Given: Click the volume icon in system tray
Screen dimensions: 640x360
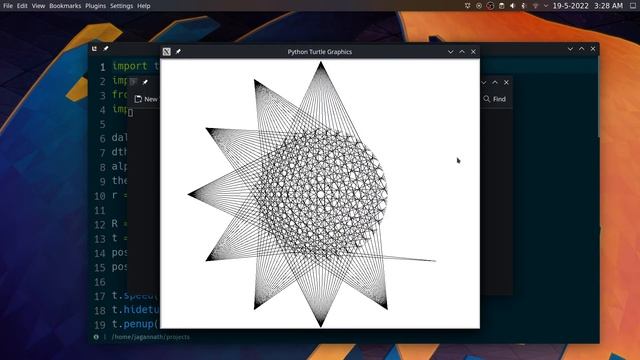Looking at the screenshot, I should tap(513, 6).
